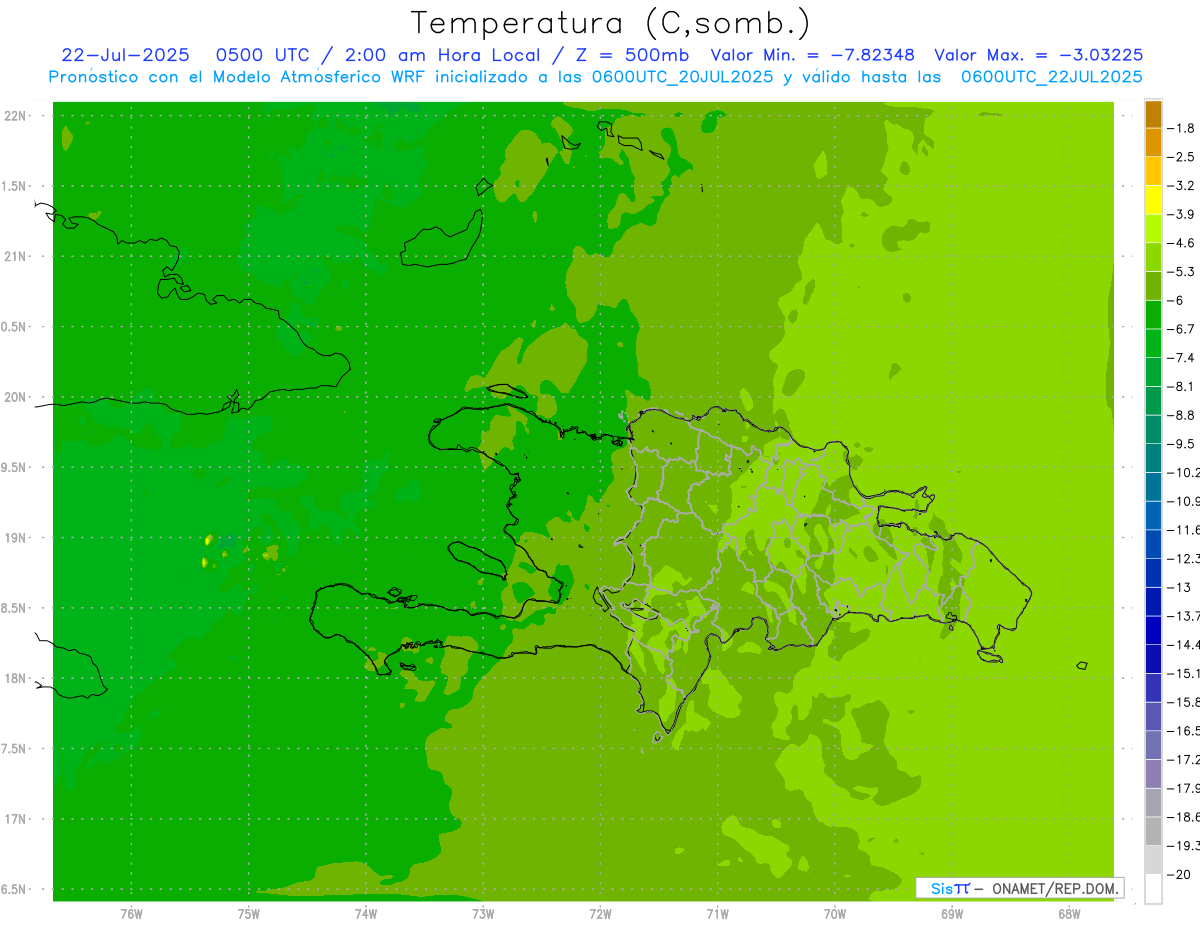Click the '0600UTC_20JUL2025' initialization time
Screen dimensions: 1200x927
click(683, 77)
